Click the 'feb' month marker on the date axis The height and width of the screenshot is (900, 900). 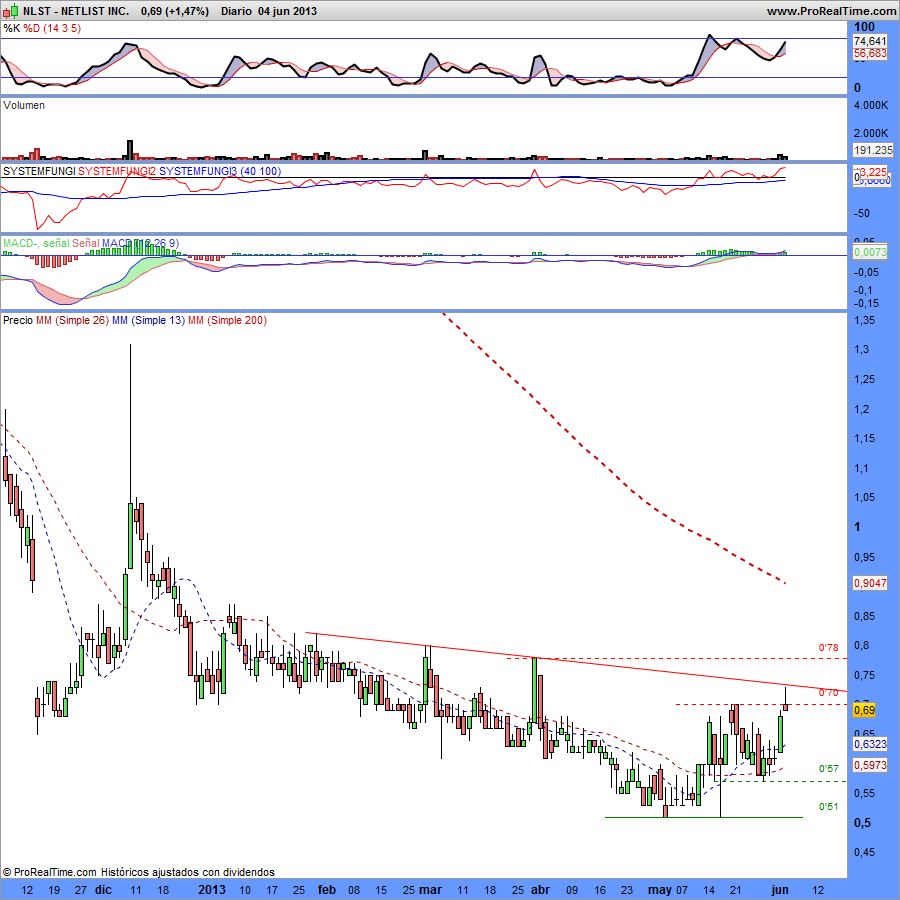click(327, 890)
